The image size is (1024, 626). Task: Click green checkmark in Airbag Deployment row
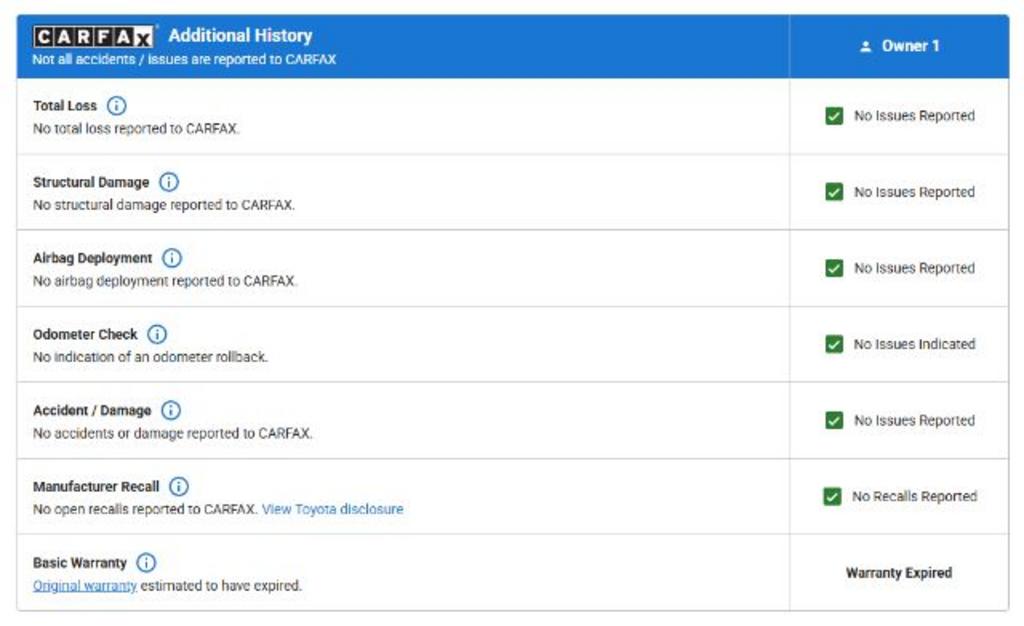(x=834, y=268)
